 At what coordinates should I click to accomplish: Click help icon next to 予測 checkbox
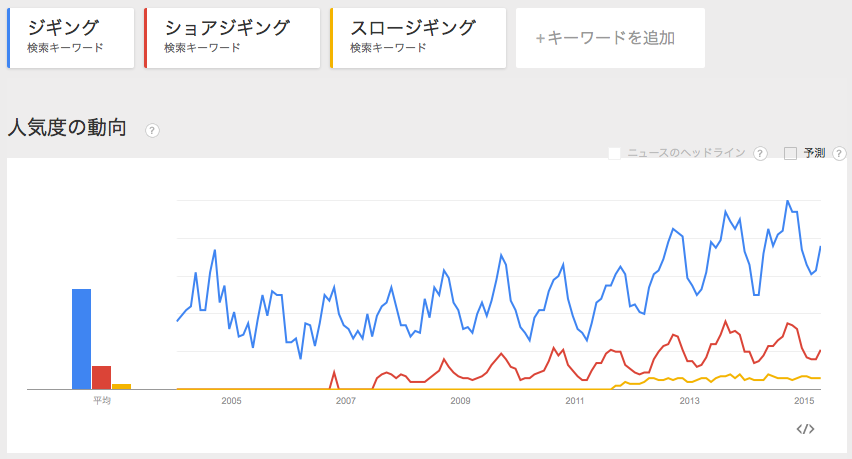point(839,153)
